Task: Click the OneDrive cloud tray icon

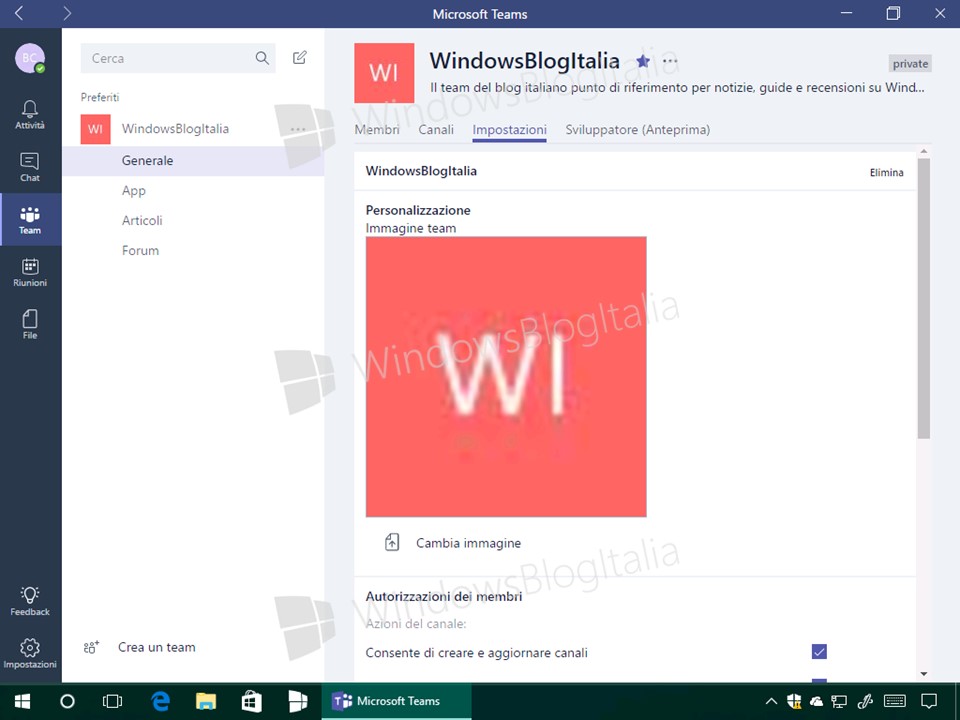Action: [x=816, y=701]
